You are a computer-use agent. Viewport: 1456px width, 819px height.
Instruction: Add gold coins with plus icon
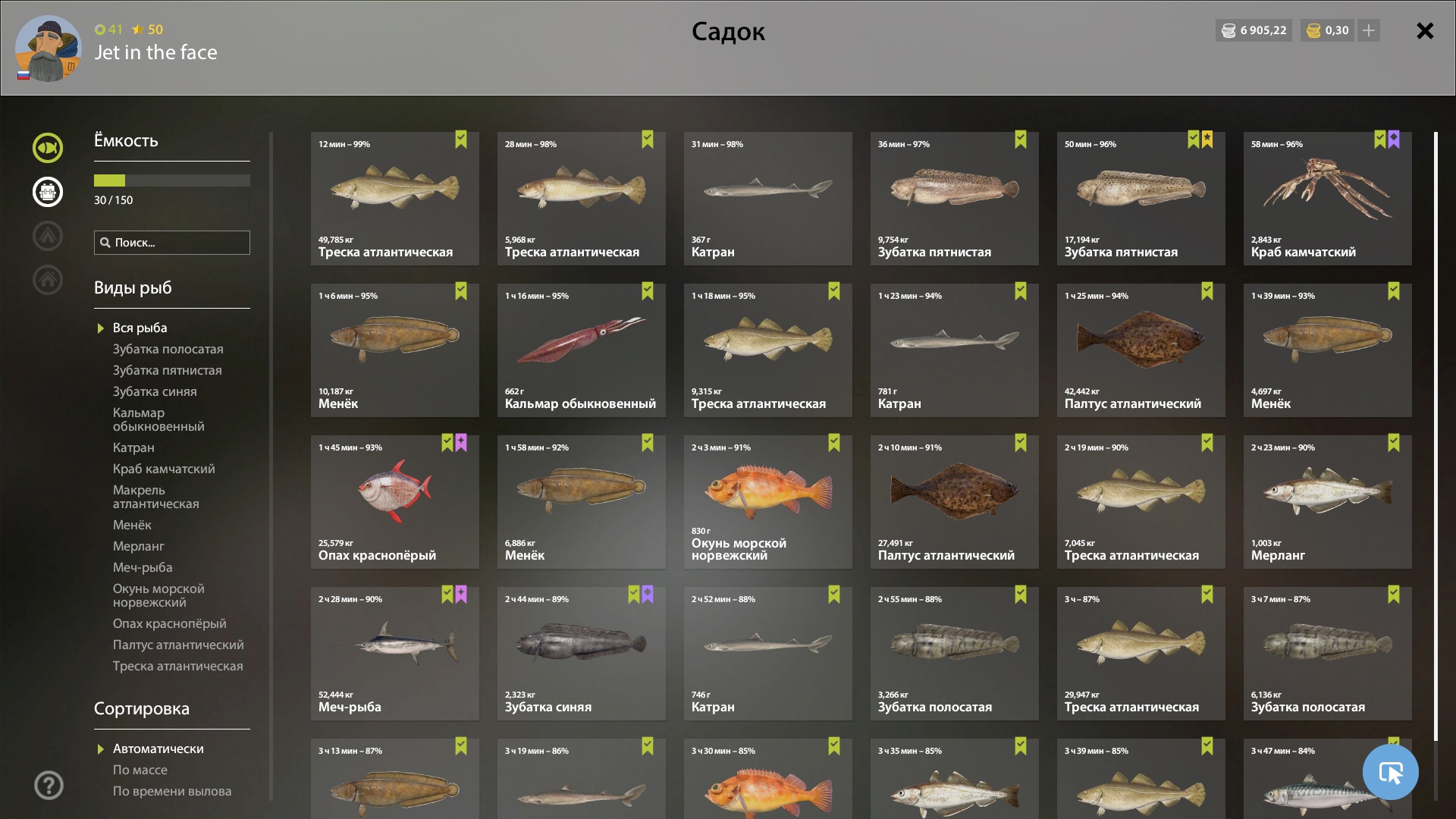tap(1369, 30)
